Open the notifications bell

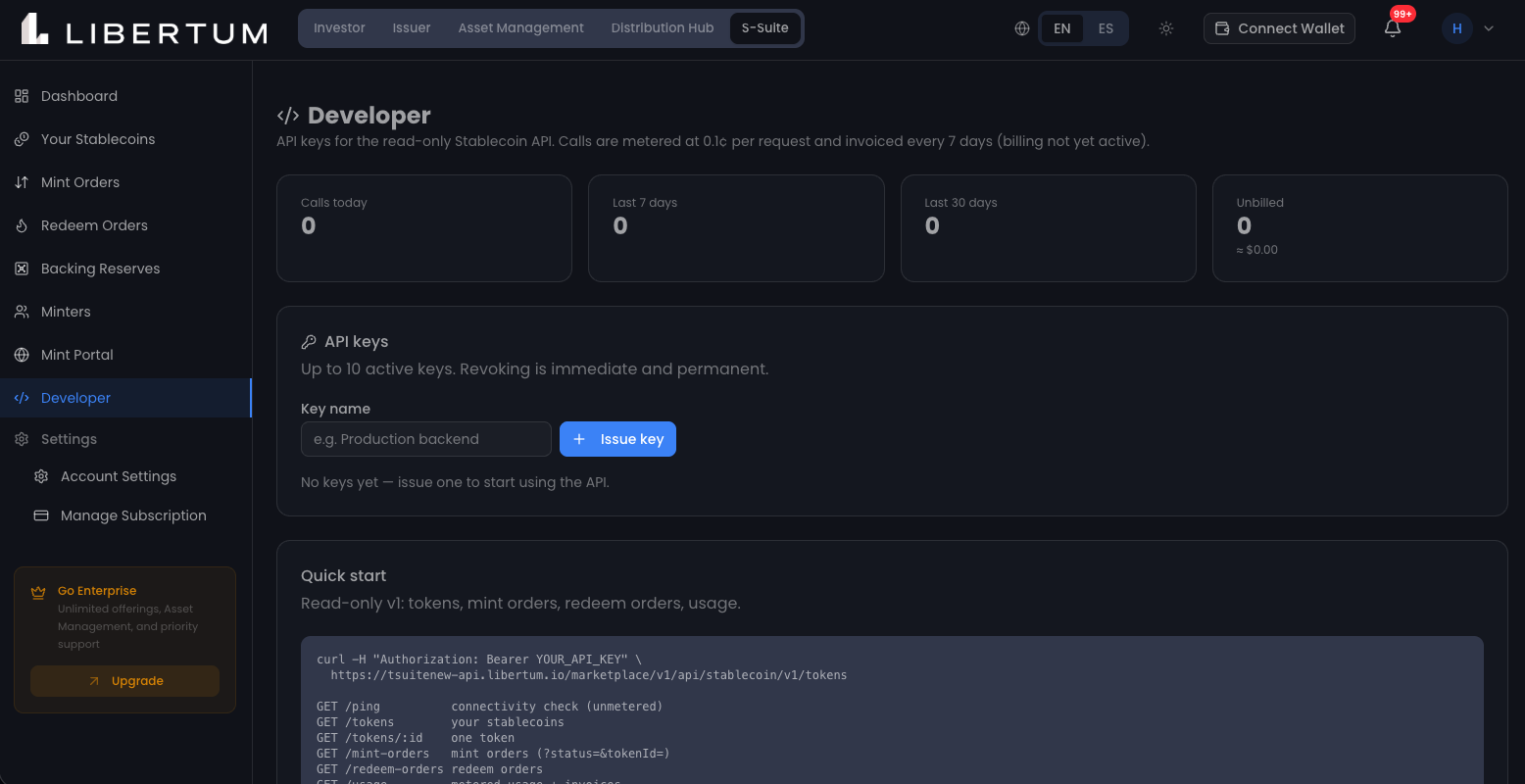1393,28
